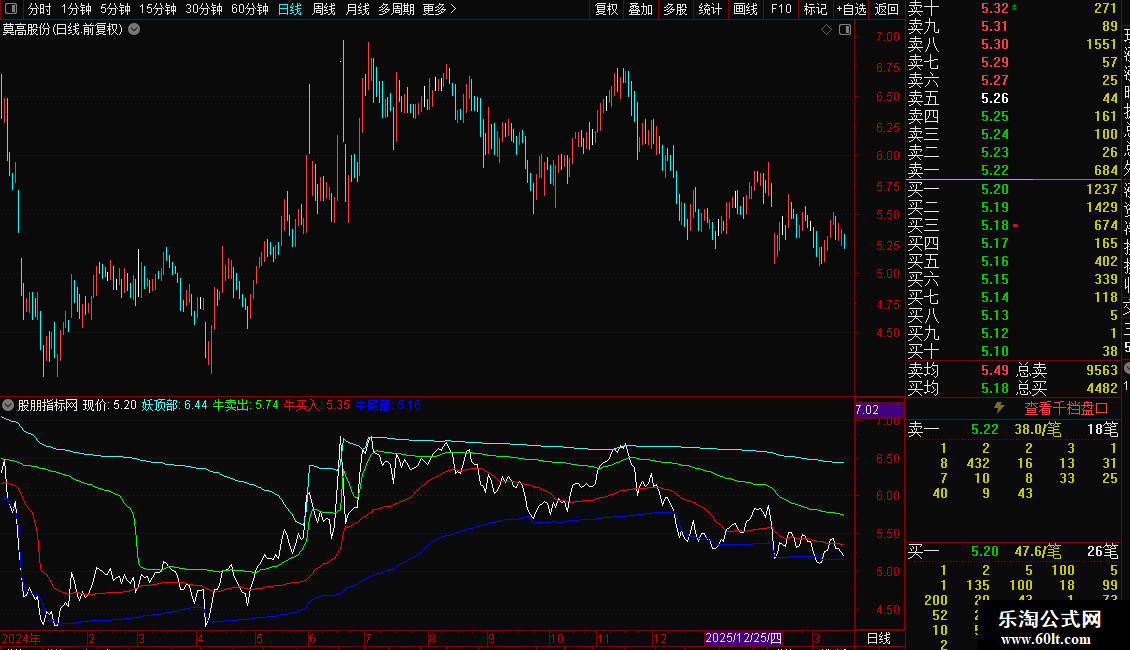Screen dimensions: 1130x650
Task: Select the 卖四 5.25 order row
Action: 1013,117
